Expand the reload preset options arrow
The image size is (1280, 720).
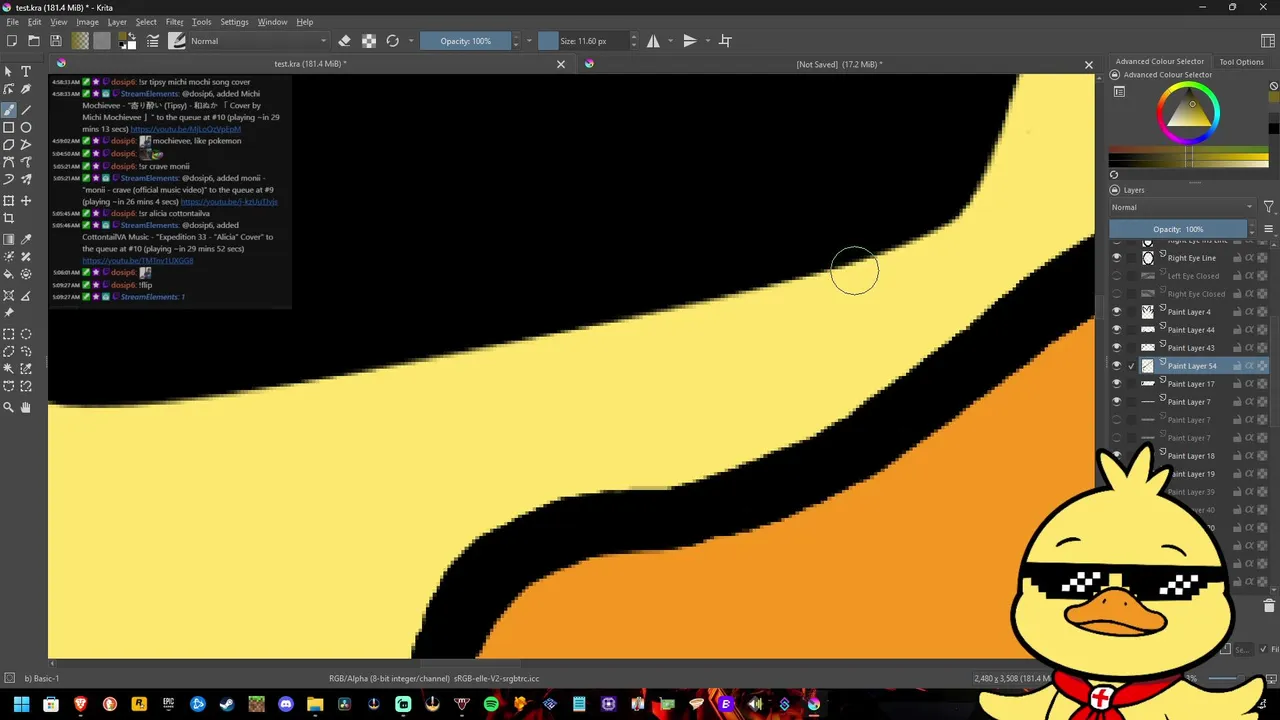click(410, 41)
